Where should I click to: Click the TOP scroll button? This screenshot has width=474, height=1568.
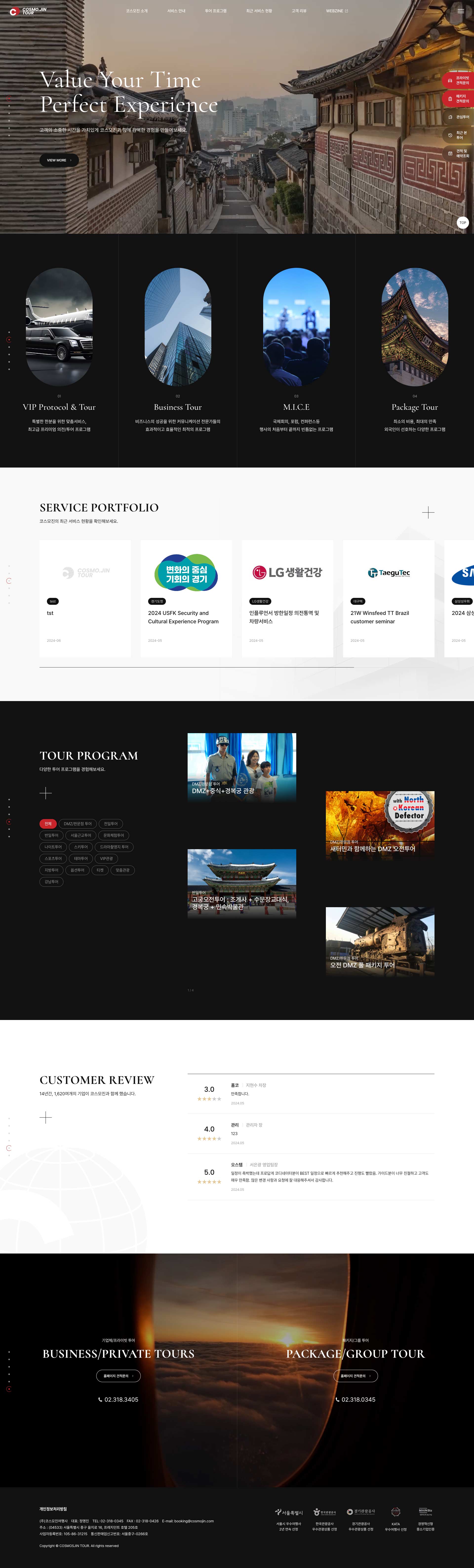(x=462, y=222)
